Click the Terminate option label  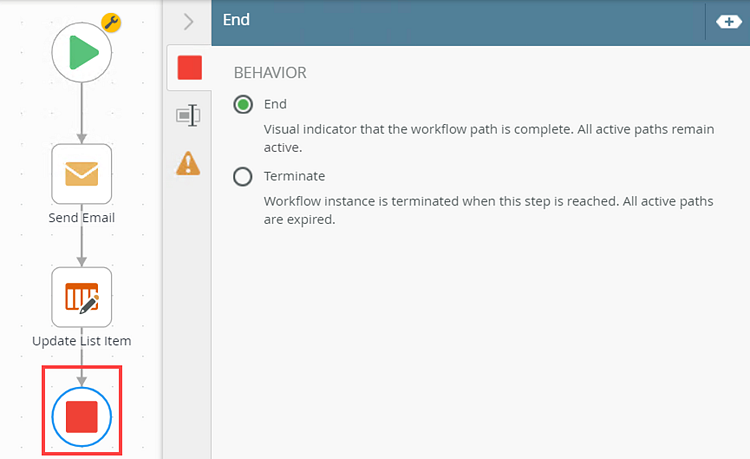pyautogui.click(x=294, y=176)
